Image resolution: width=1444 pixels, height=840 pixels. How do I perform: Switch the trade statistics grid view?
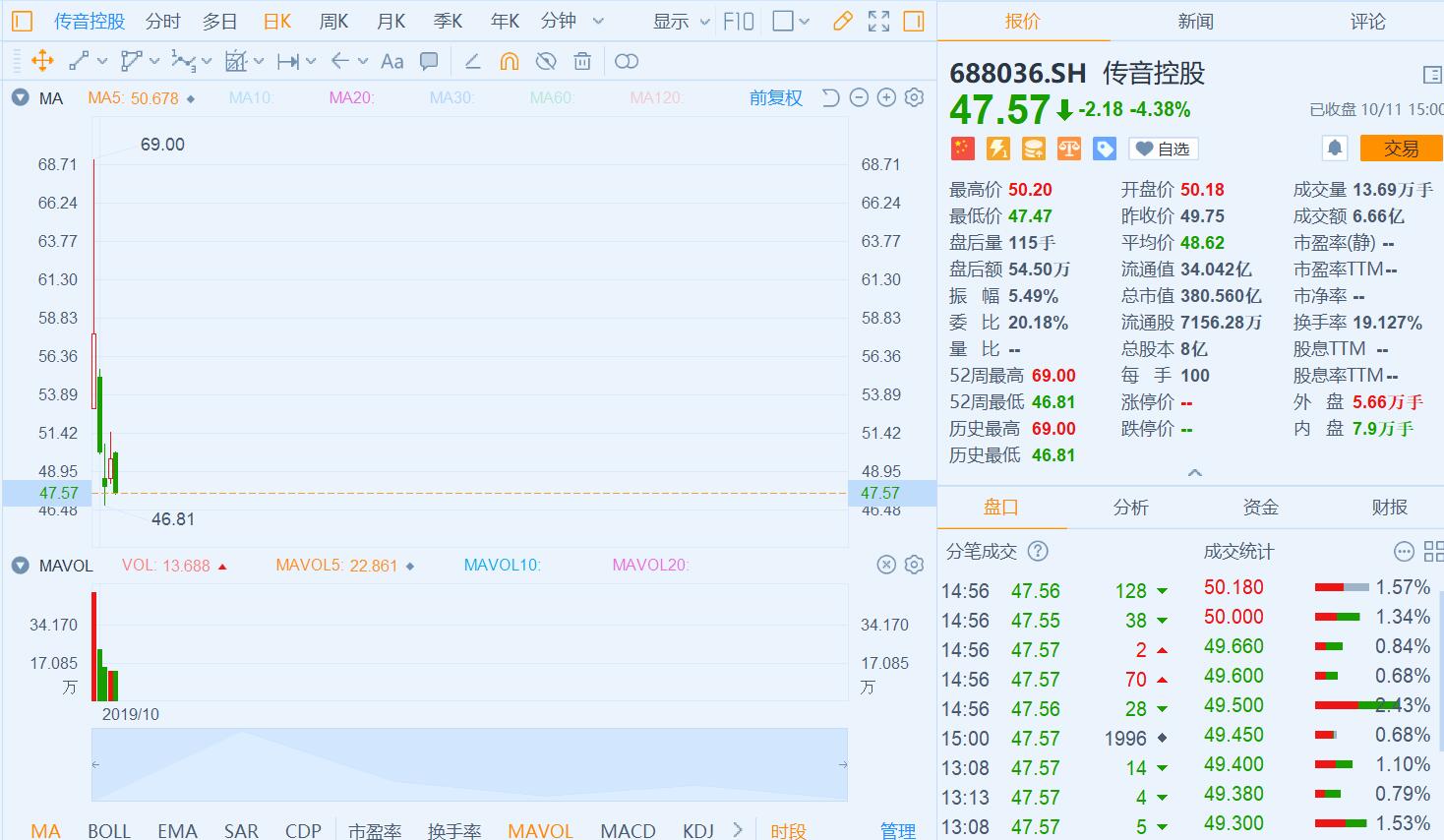tap(1433, 552)
